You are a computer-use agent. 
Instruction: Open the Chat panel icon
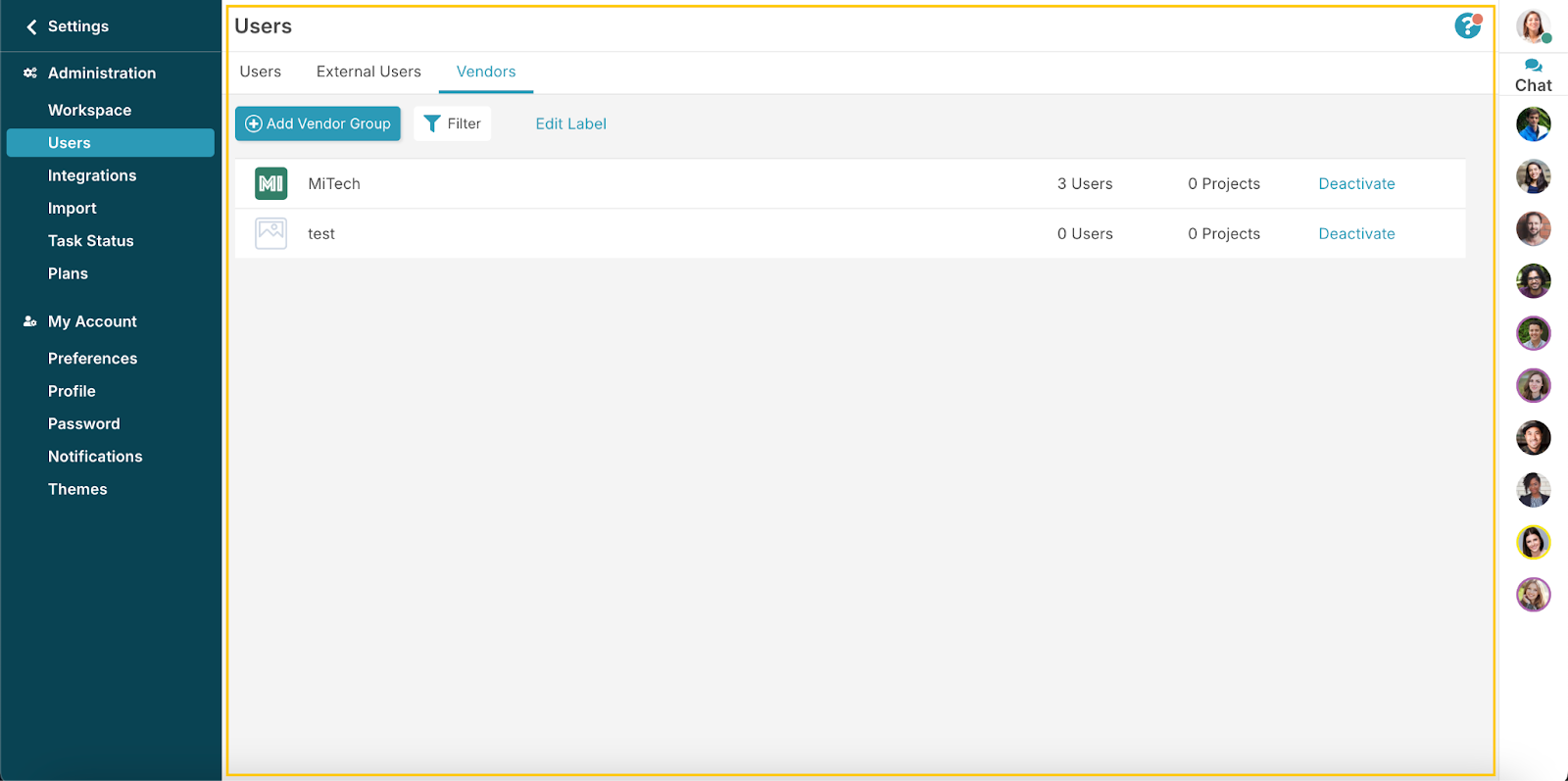1533,67
